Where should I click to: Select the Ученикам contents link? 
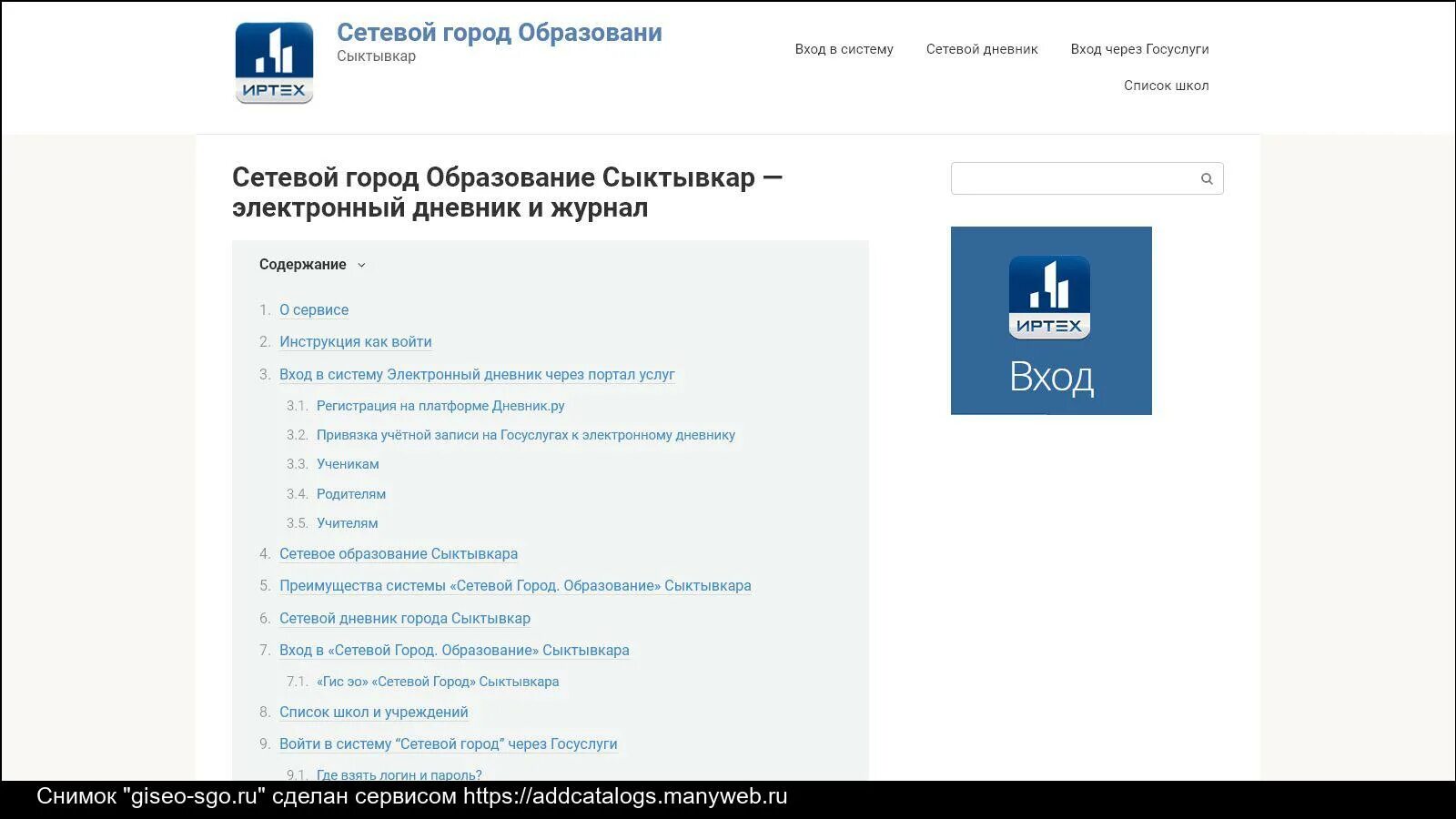pos(348,464)
